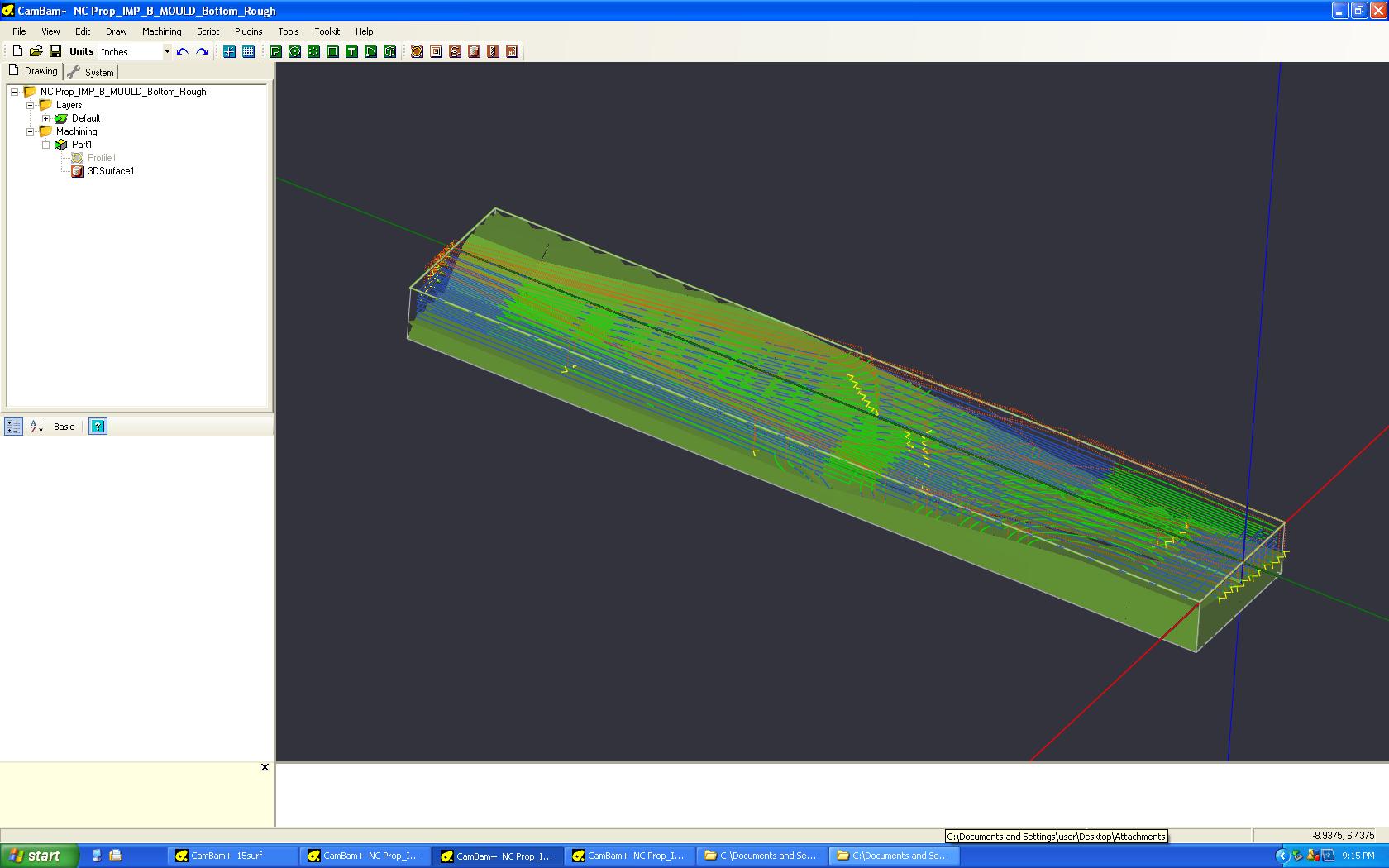
Task: Toggle categorized property view
Action: 13,427
